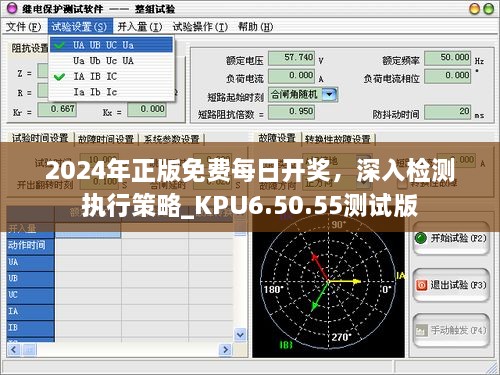Click the scroll right arrow under table

point(225,349)
